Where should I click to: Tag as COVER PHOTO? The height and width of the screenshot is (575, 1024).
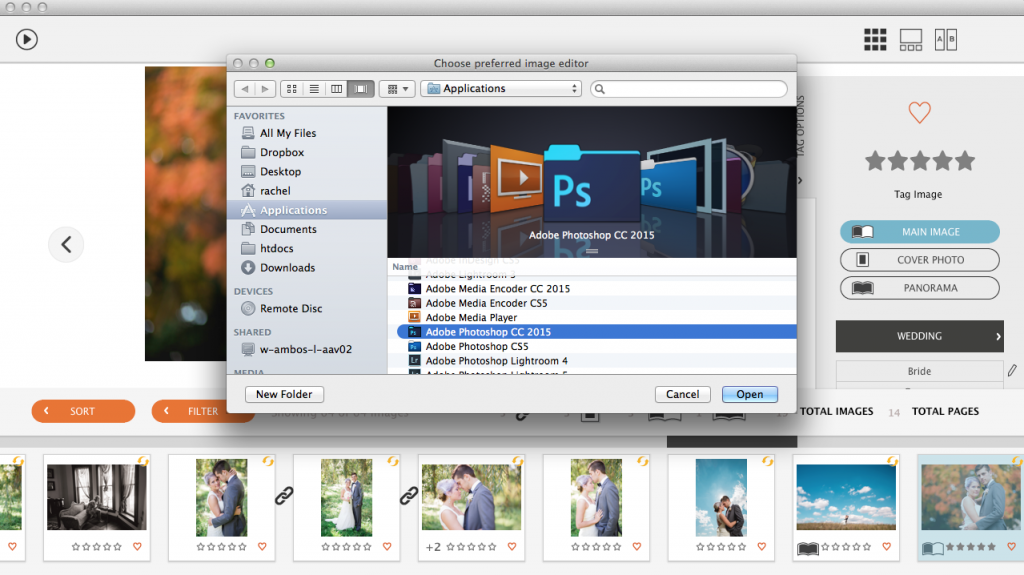tap(920, 260)
